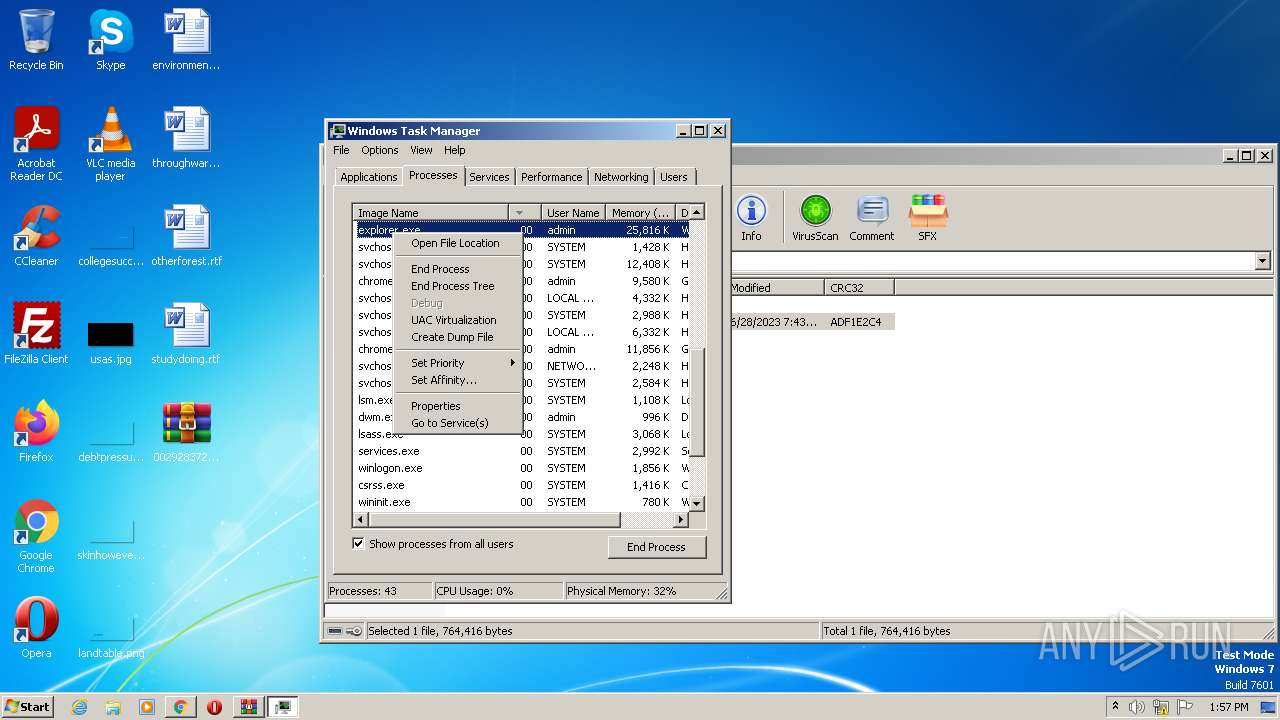
Task: Select End Process Tree menu entry
Action: (452, 286)
